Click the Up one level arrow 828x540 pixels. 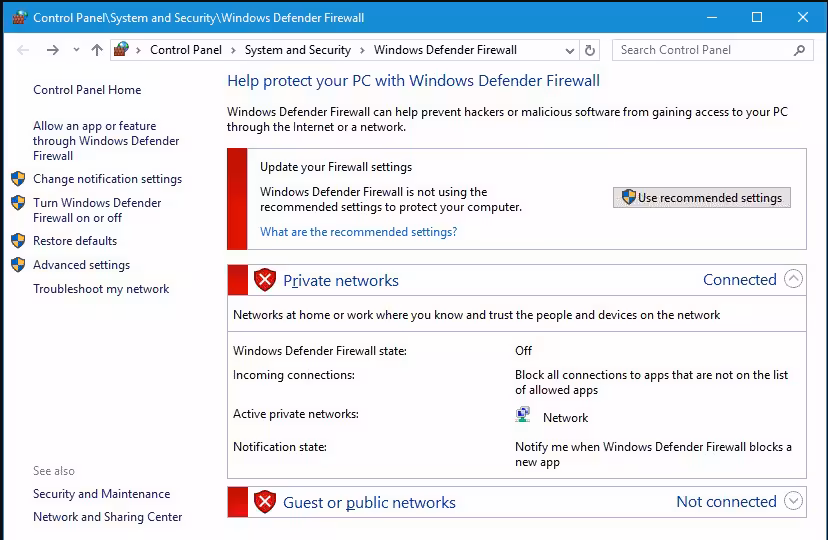(97, 50)
